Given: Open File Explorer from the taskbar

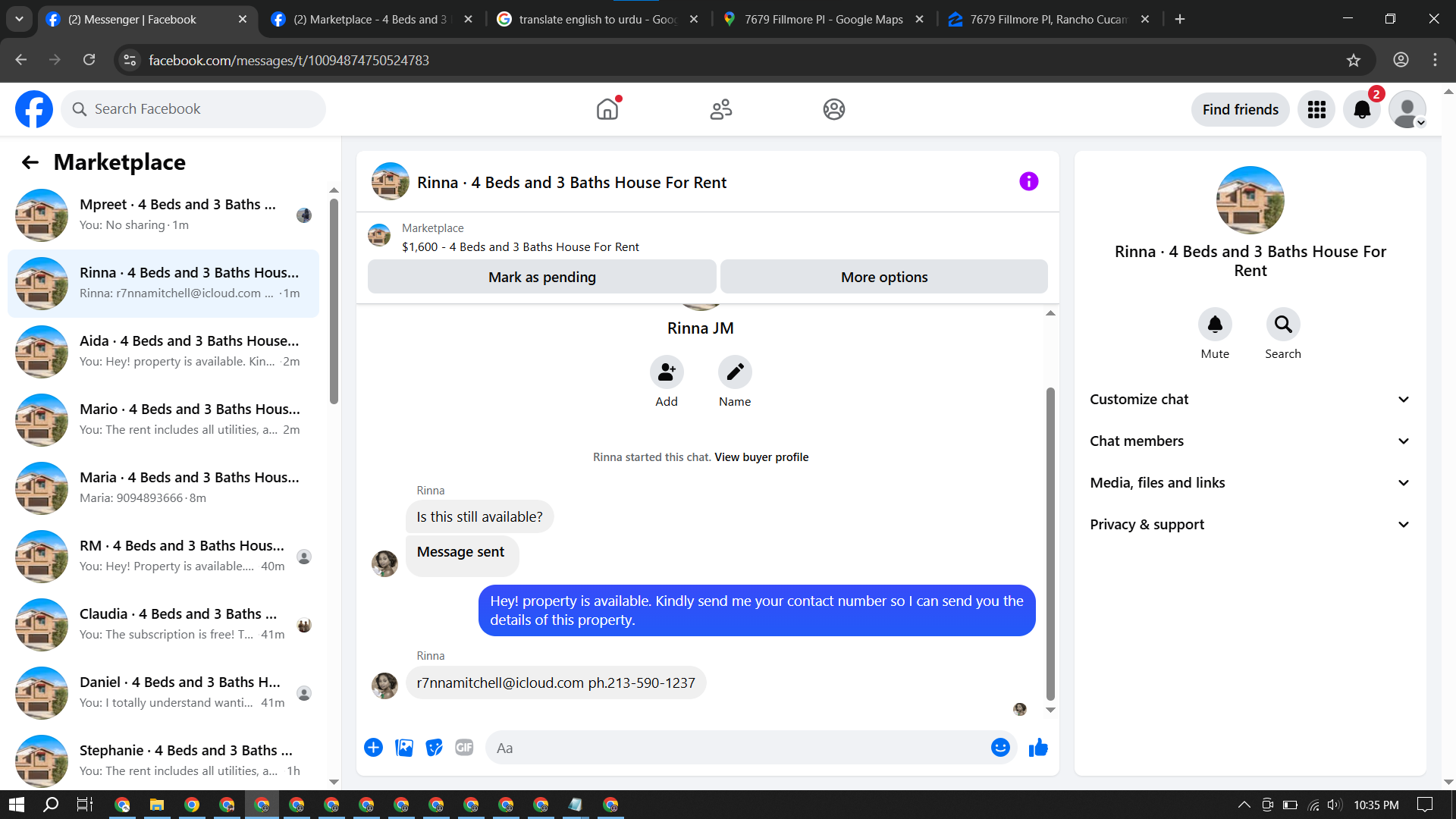Looking at the screenshot, I should pyautogui.click(x=157, y=805).
